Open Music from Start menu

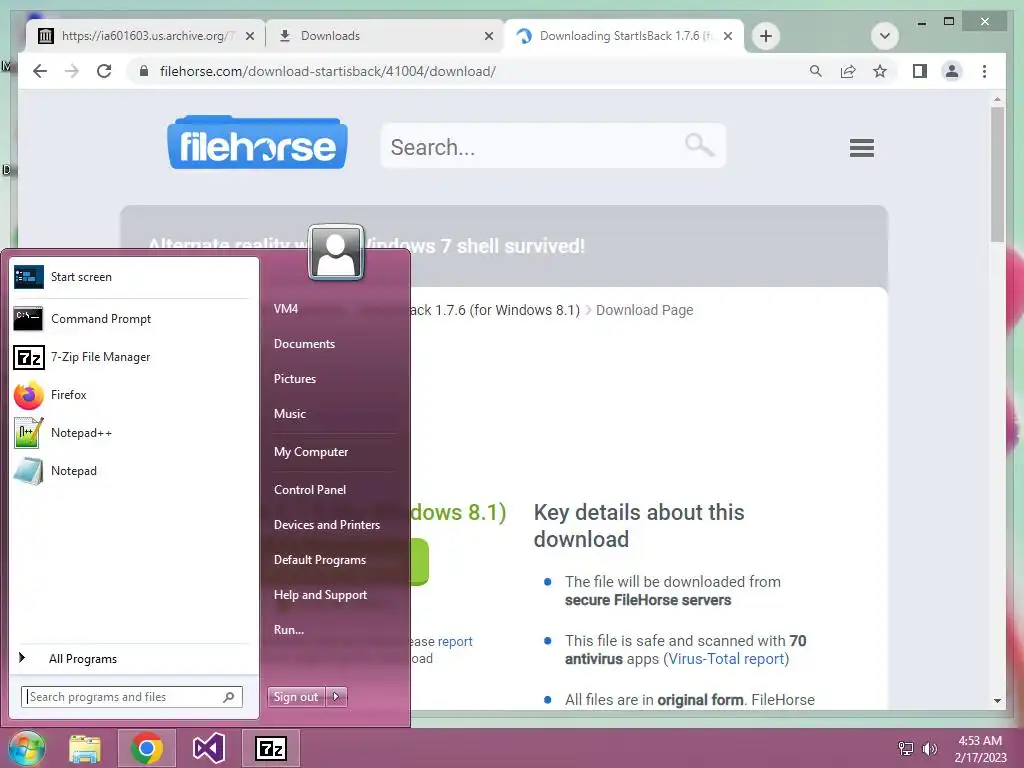tap(290, 414)
